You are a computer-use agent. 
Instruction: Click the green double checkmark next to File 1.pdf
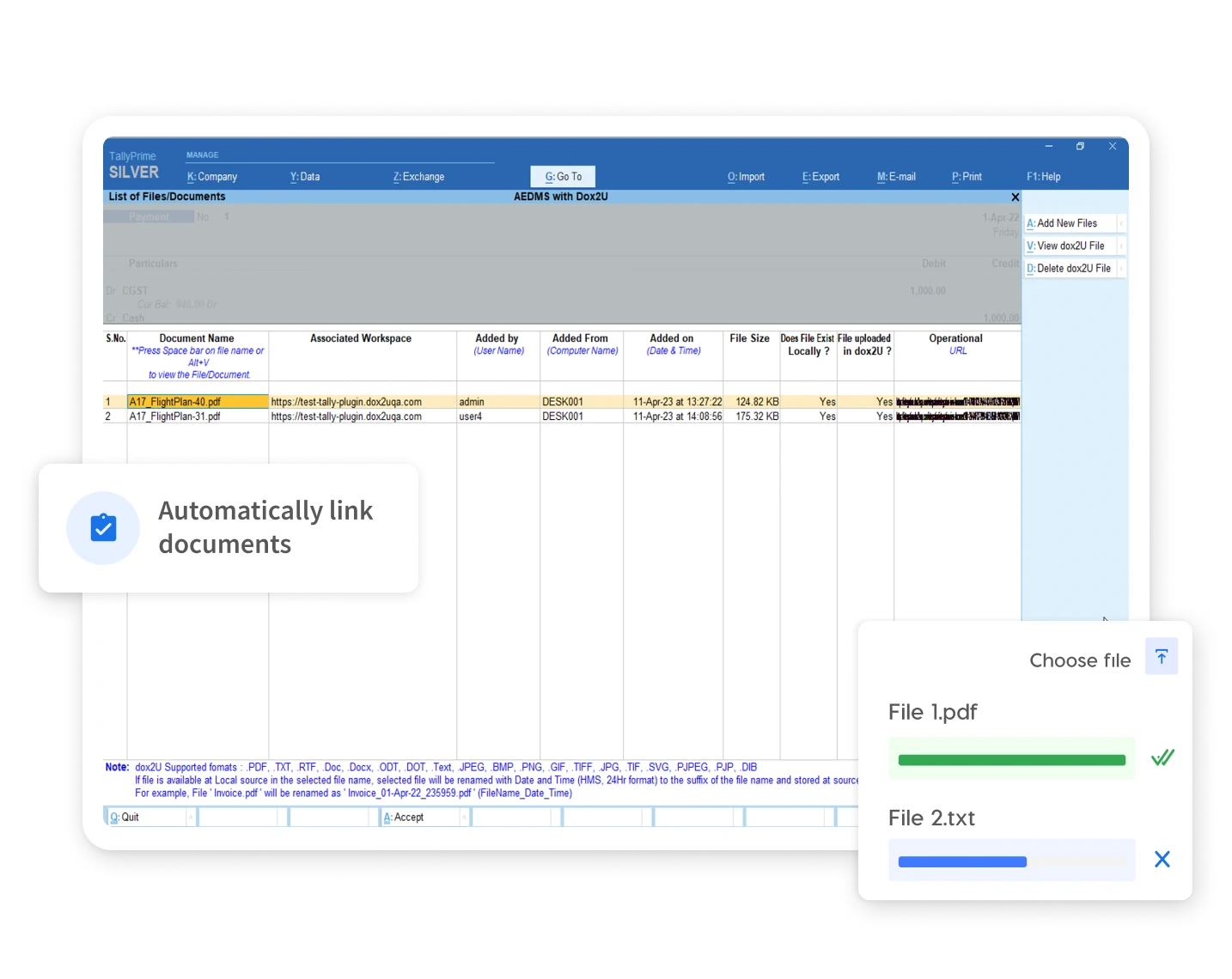point(1164,757)
